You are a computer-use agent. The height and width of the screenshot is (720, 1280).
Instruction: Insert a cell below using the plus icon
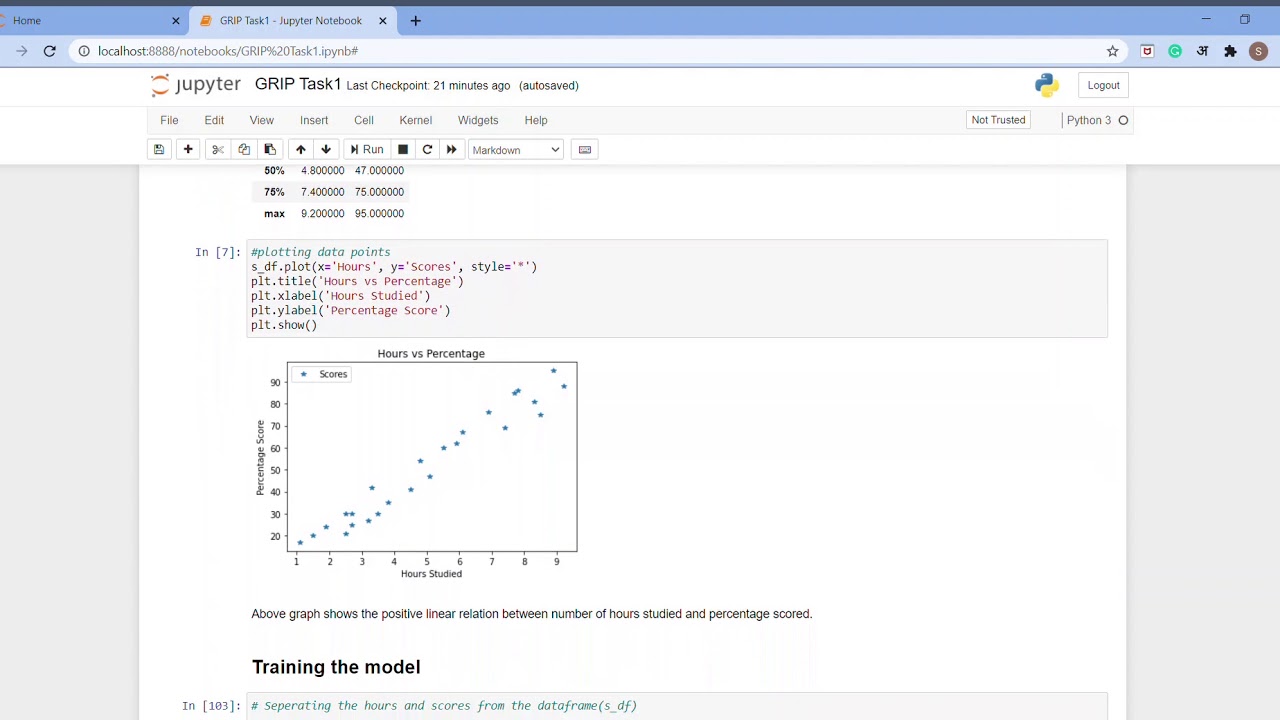188,150
